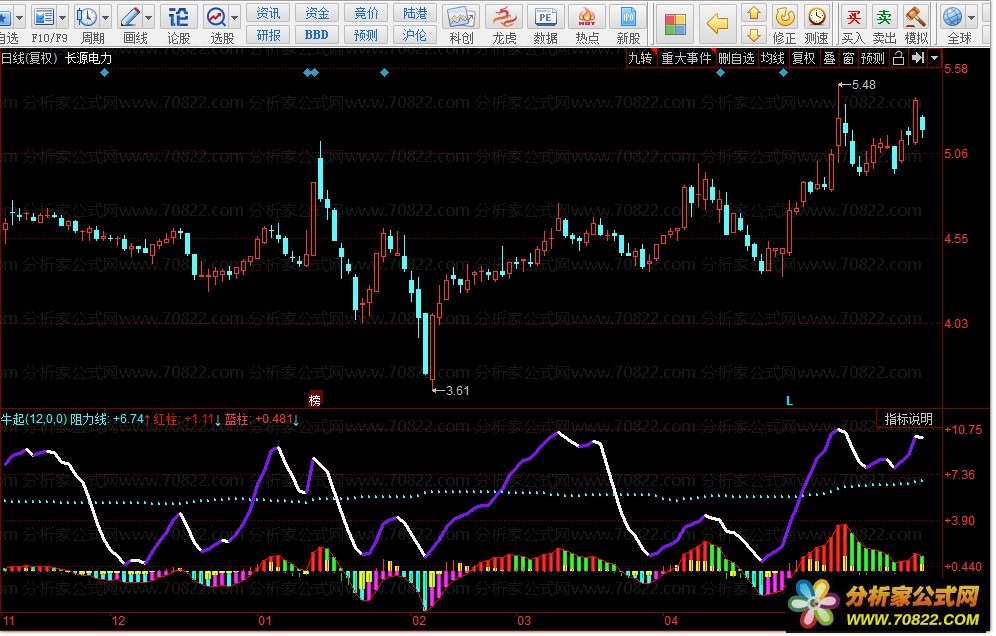The height and width of the screenshot is (636, 996).
Task: Click the 修正 refresh icon
Action: coord(785,17)
